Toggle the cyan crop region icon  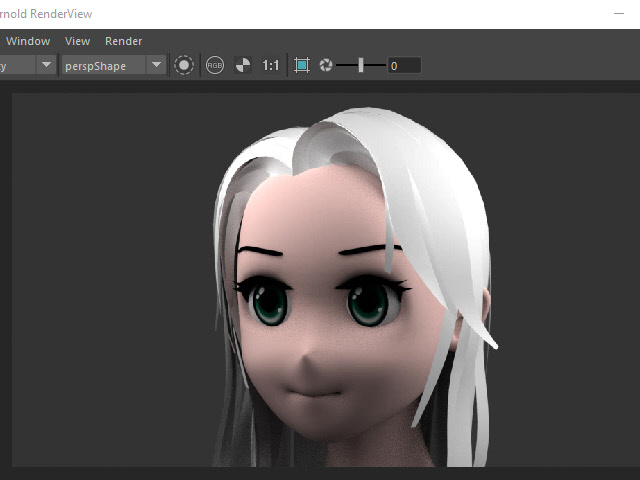[x=302, y=65]
